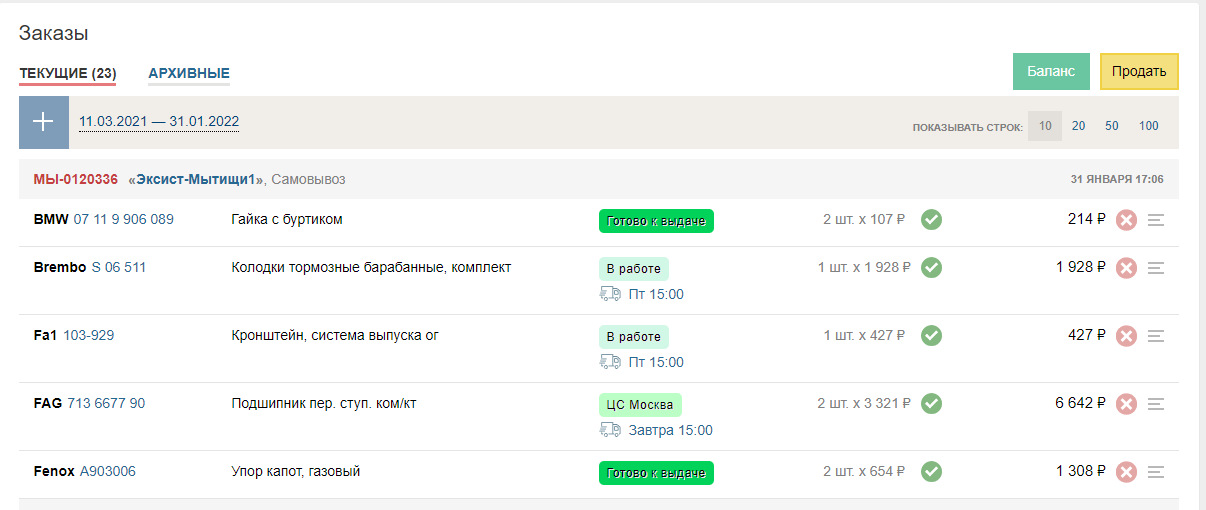Viewport: 1206px width, 510px height.
Task: Show 20 rows per page
Action: pyautogui.click(x=1078, y=126)
